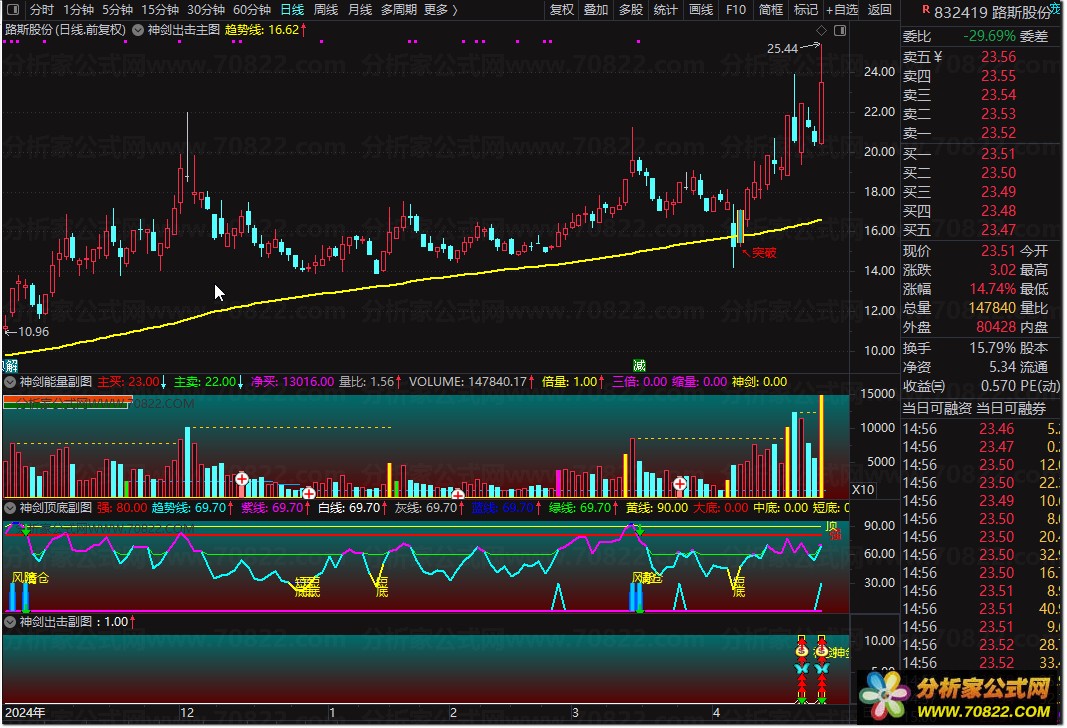Expand the 神剑能量副图 indicator dropdown

pyautogui.click(x=10, y=382)
